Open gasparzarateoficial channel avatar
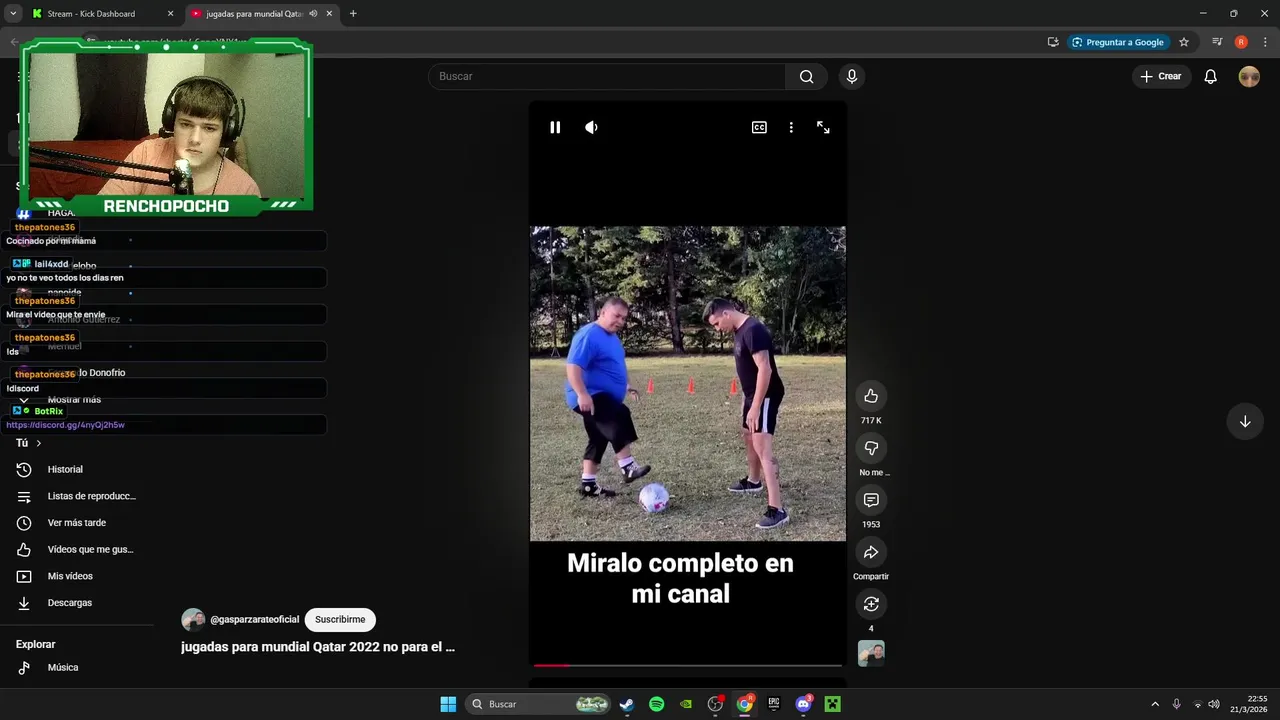The height and width of the screenshot is (720, 1280). tap(193, 619)
